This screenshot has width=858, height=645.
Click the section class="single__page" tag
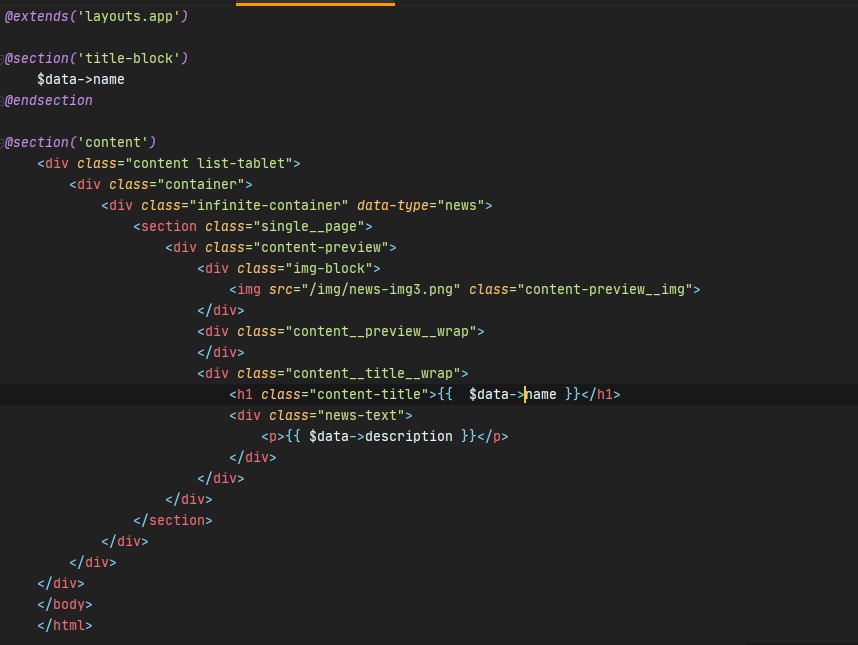[253, 226]
